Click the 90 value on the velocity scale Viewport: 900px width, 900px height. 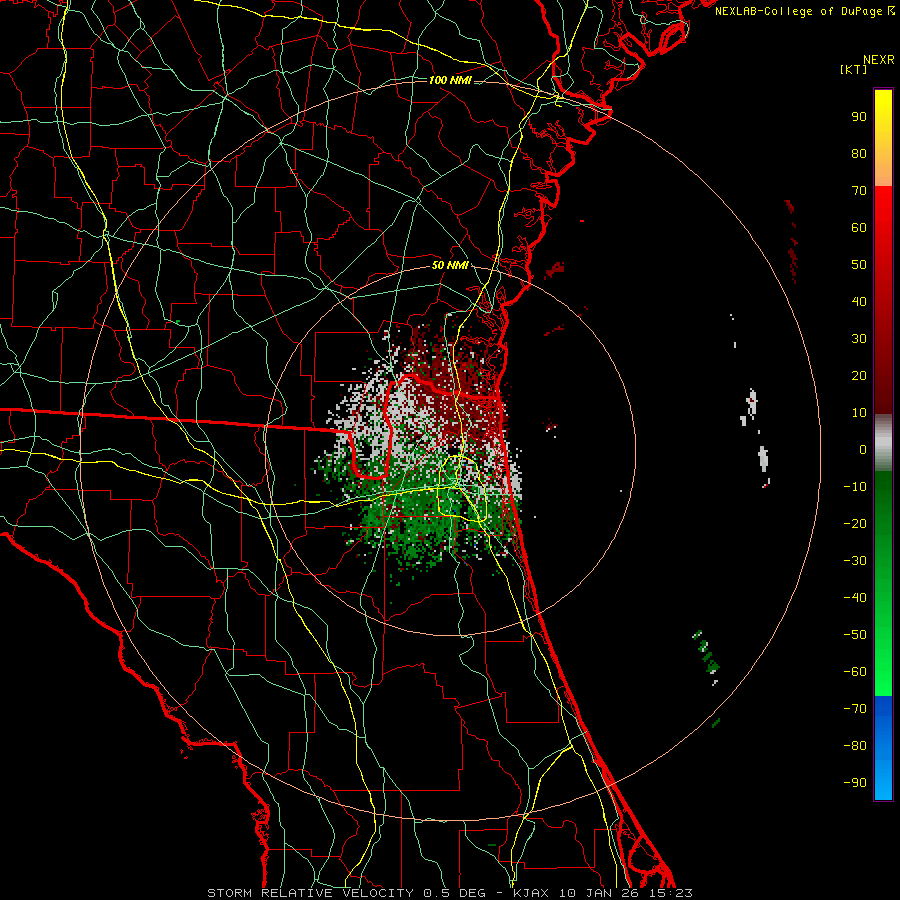[859, 117]
